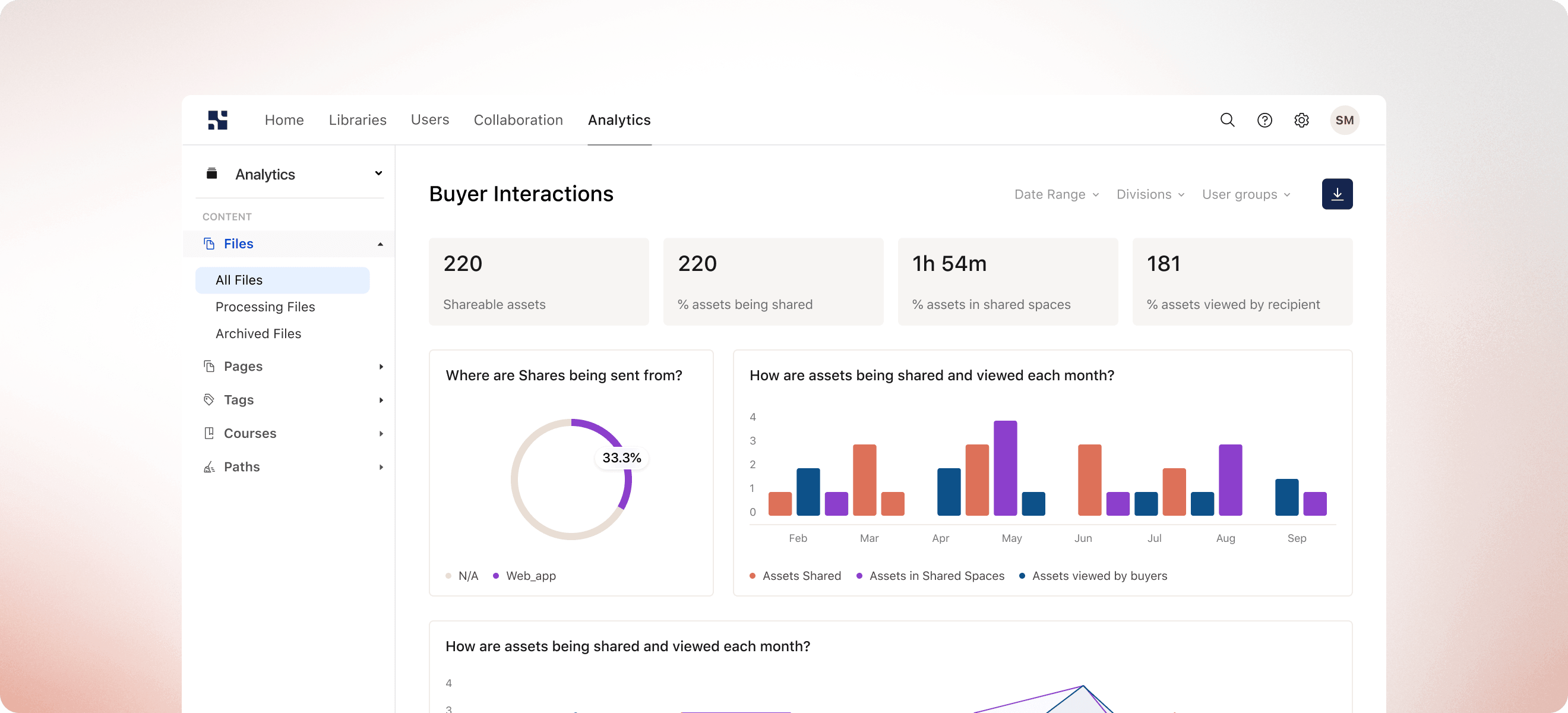This screenshot has width=1568, height=713.
Task: Open the SM user avatar
Action: click(1345, 120)
